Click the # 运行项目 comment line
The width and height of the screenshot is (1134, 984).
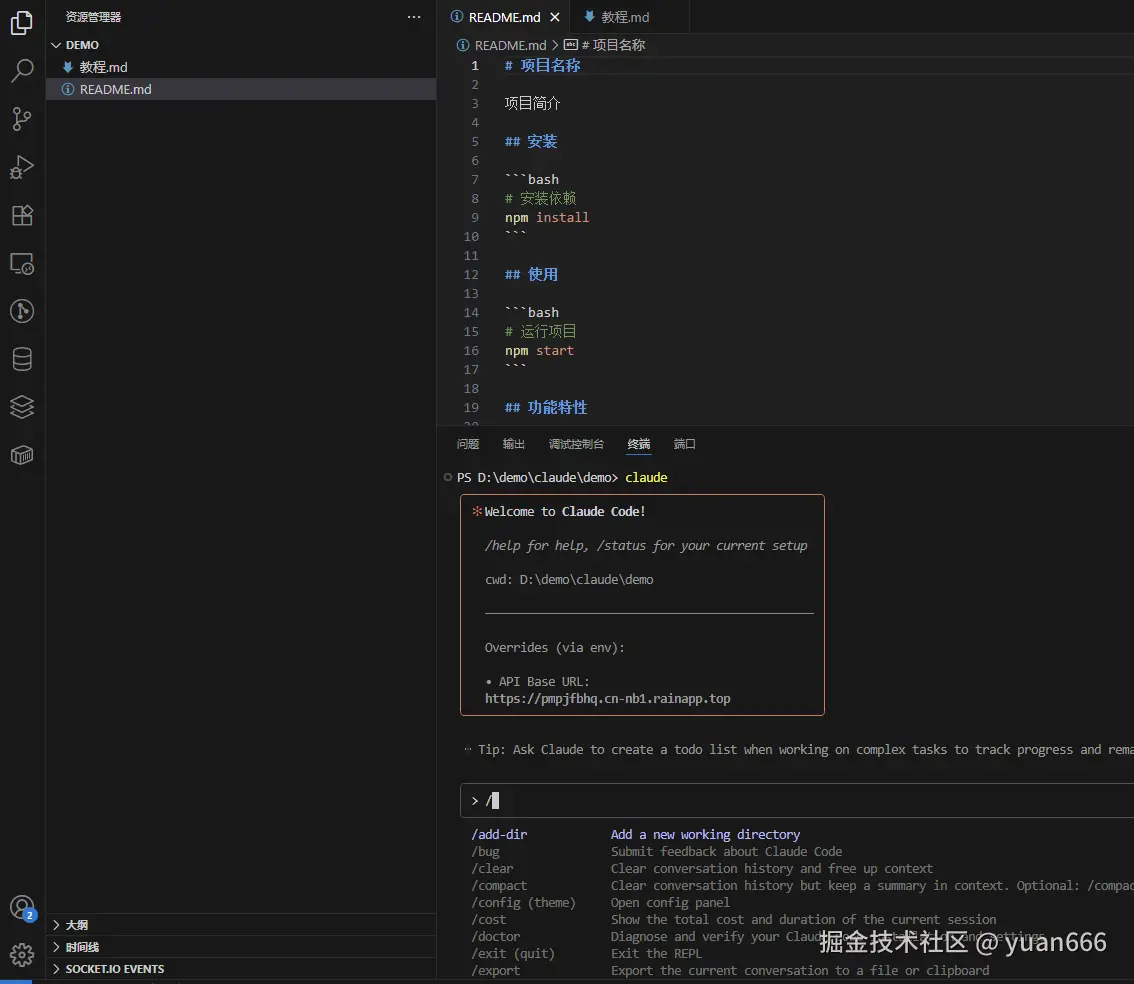coord(540,331)
